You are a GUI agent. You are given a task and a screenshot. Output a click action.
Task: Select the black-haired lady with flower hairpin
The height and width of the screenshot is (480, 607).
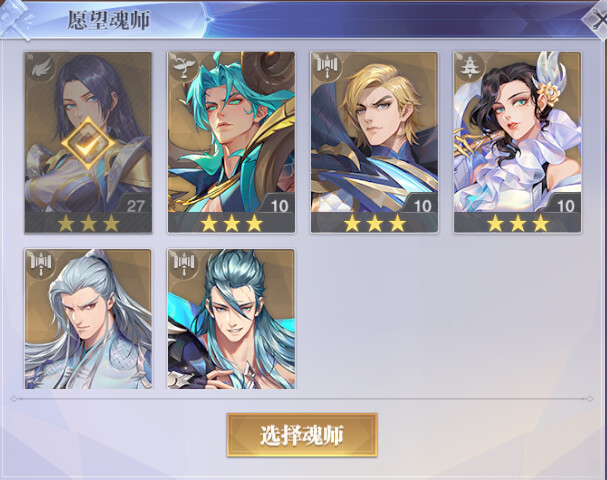pyautogui.click(x=517, y=143)
